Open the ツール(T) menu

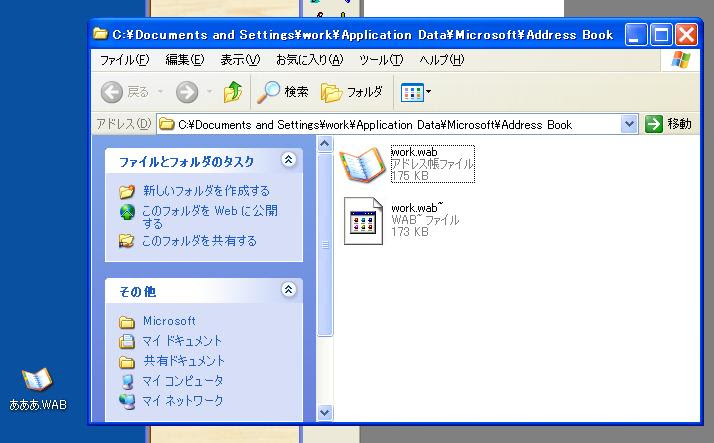tap(381, 60)
